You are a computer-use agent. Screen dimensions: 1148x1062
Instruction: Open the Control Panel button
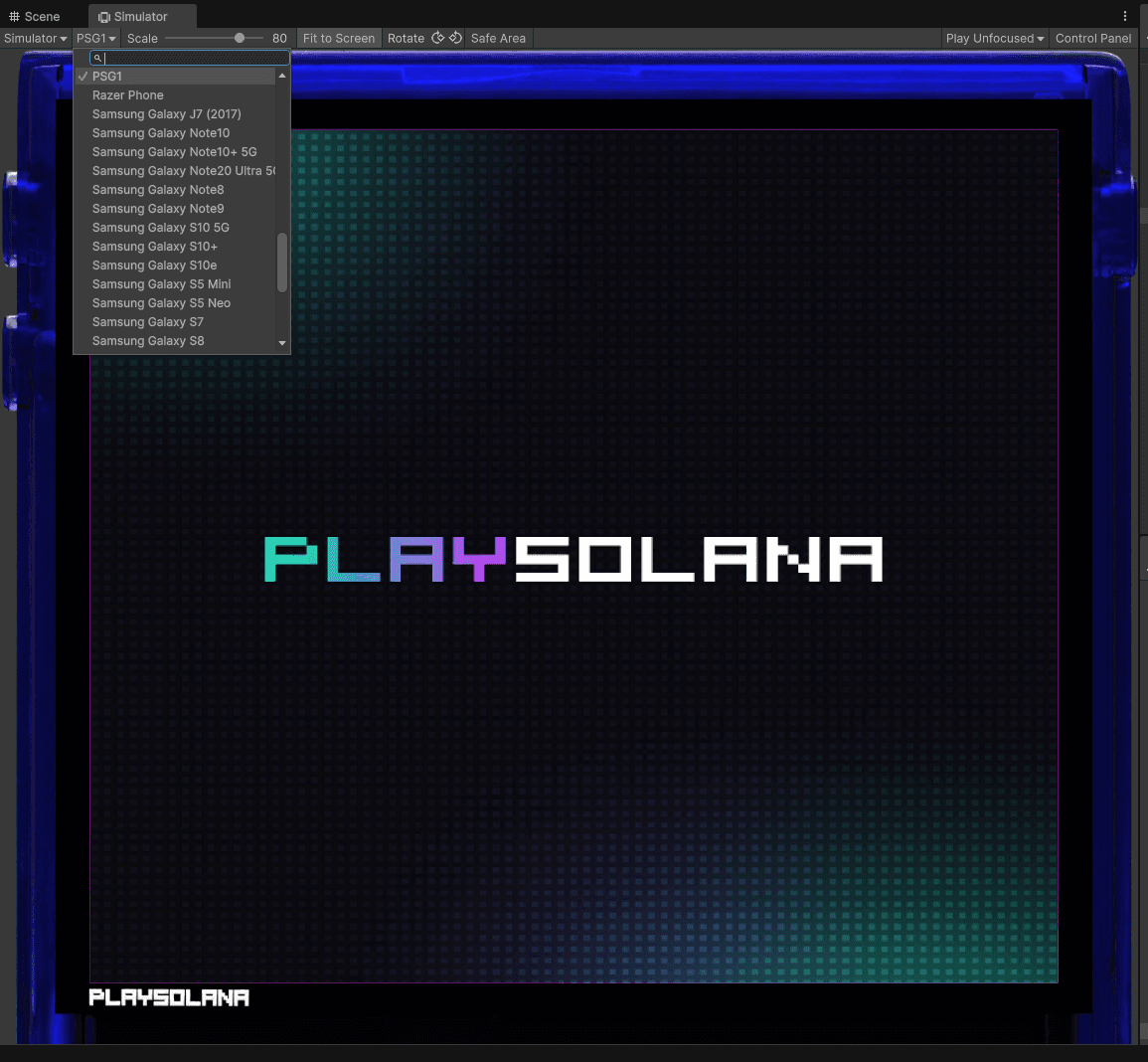pyautogui.click(x=1093, y=38)
